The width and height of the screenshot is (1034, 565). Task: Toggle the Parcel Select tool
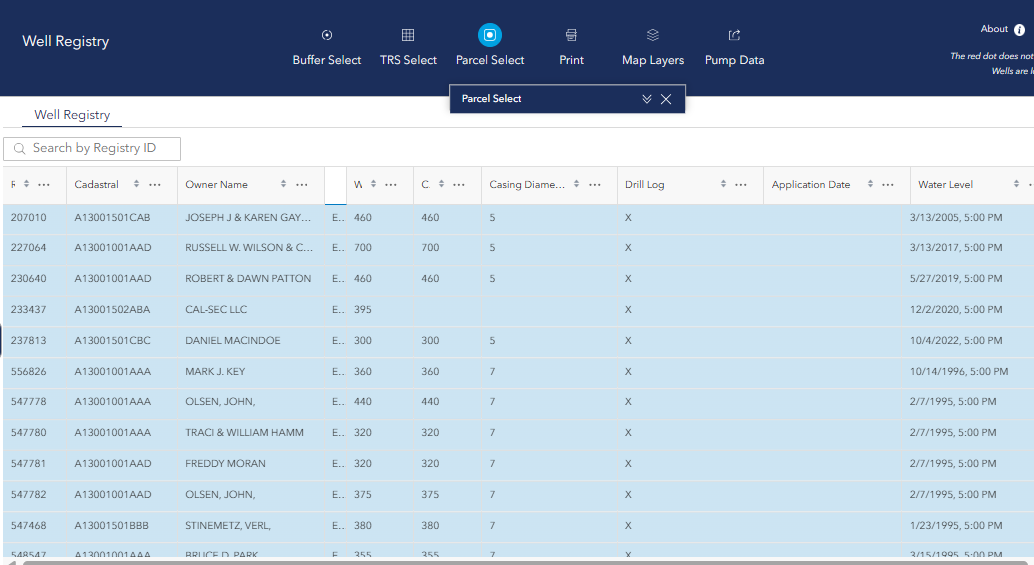pos(490,36)
